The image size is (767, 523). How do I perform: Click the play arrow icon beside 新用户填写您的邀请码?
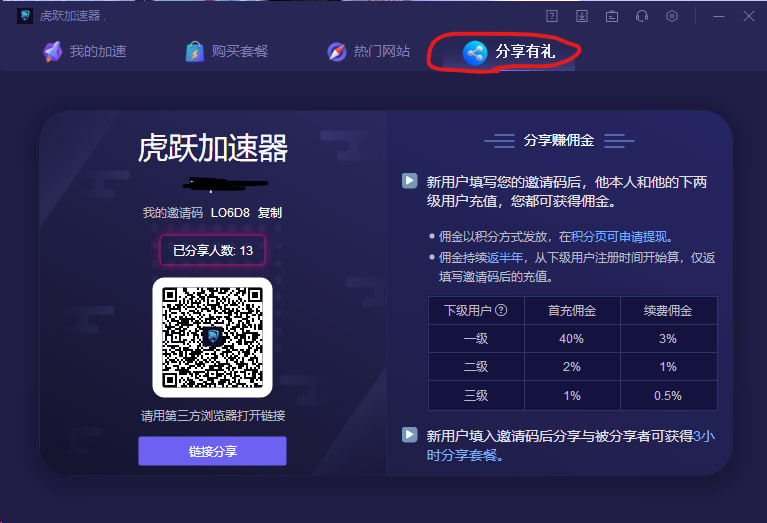click(409, 181)
